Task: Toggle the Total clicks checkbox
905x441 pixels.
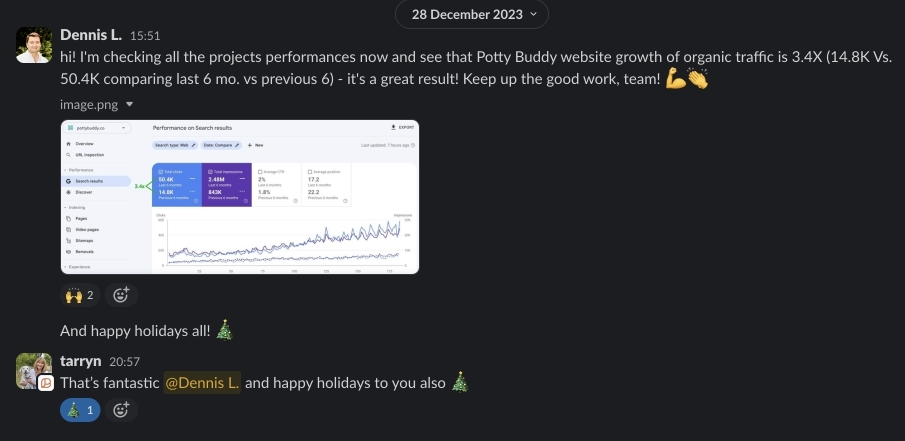Action: click(x=159, y=171)
